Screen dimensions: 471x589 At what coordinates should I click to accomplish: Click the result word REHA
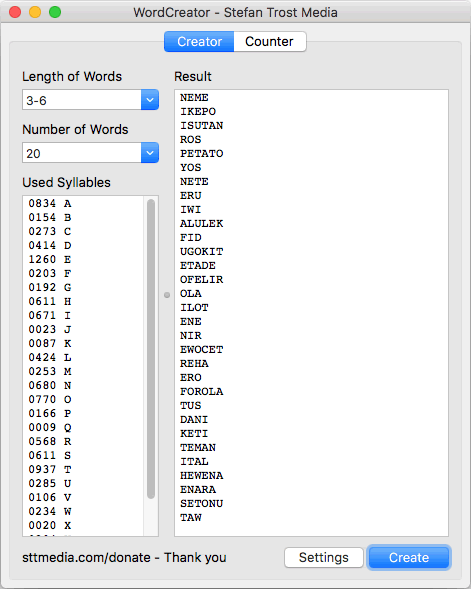[x=194, y=364]
